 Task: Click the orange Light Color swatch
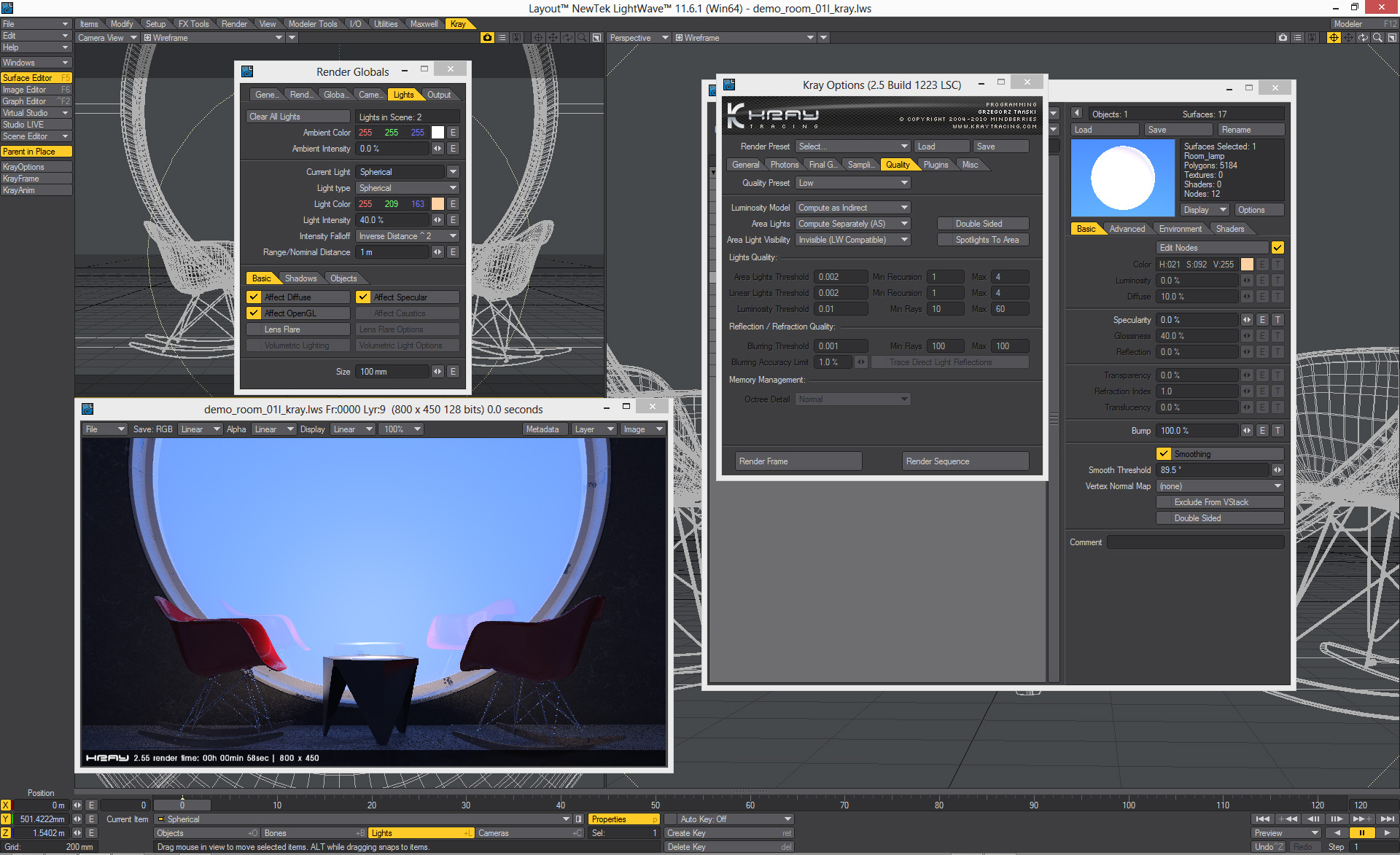(x=437, y=204)
